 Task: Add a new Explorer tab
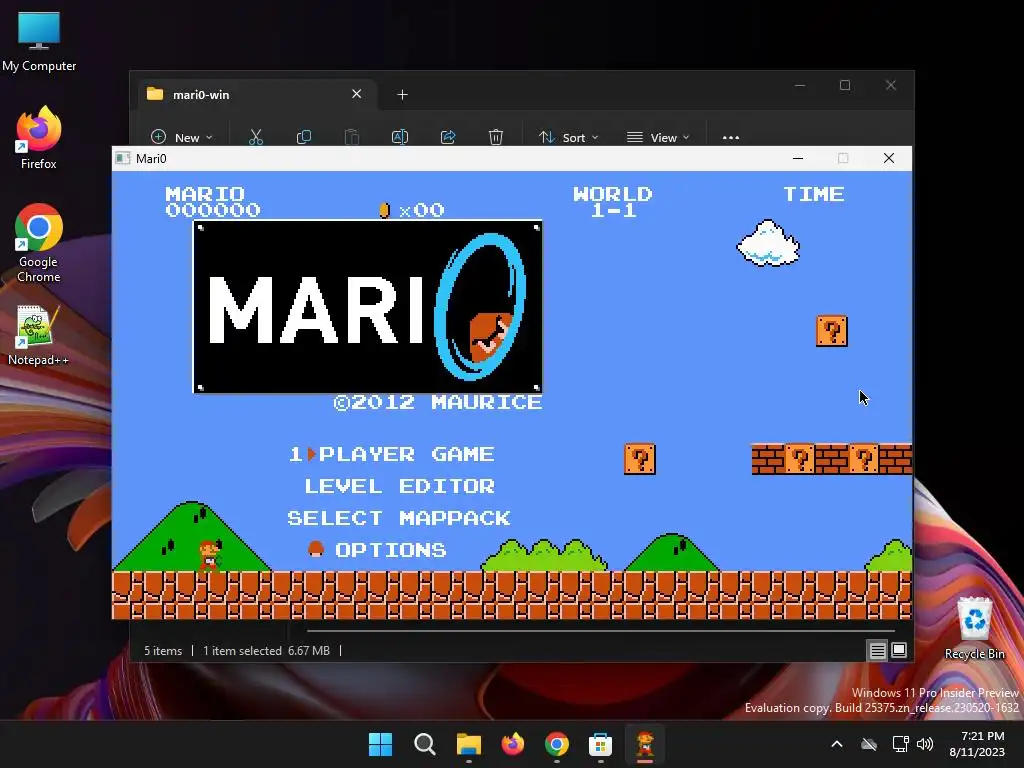click(x=402, y=95)
